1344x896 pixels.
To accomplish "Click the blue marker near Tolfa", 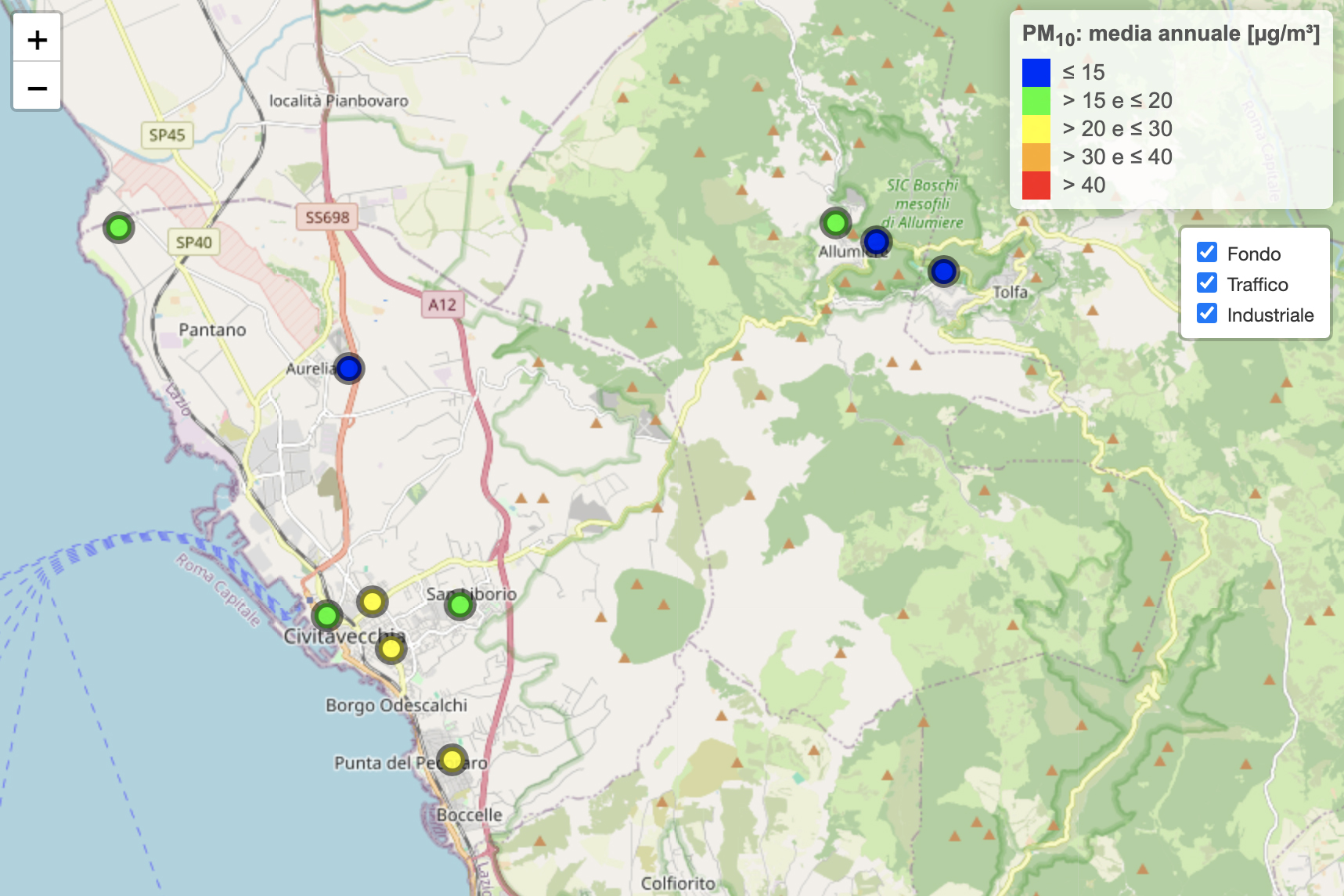I will pos(943,272).
